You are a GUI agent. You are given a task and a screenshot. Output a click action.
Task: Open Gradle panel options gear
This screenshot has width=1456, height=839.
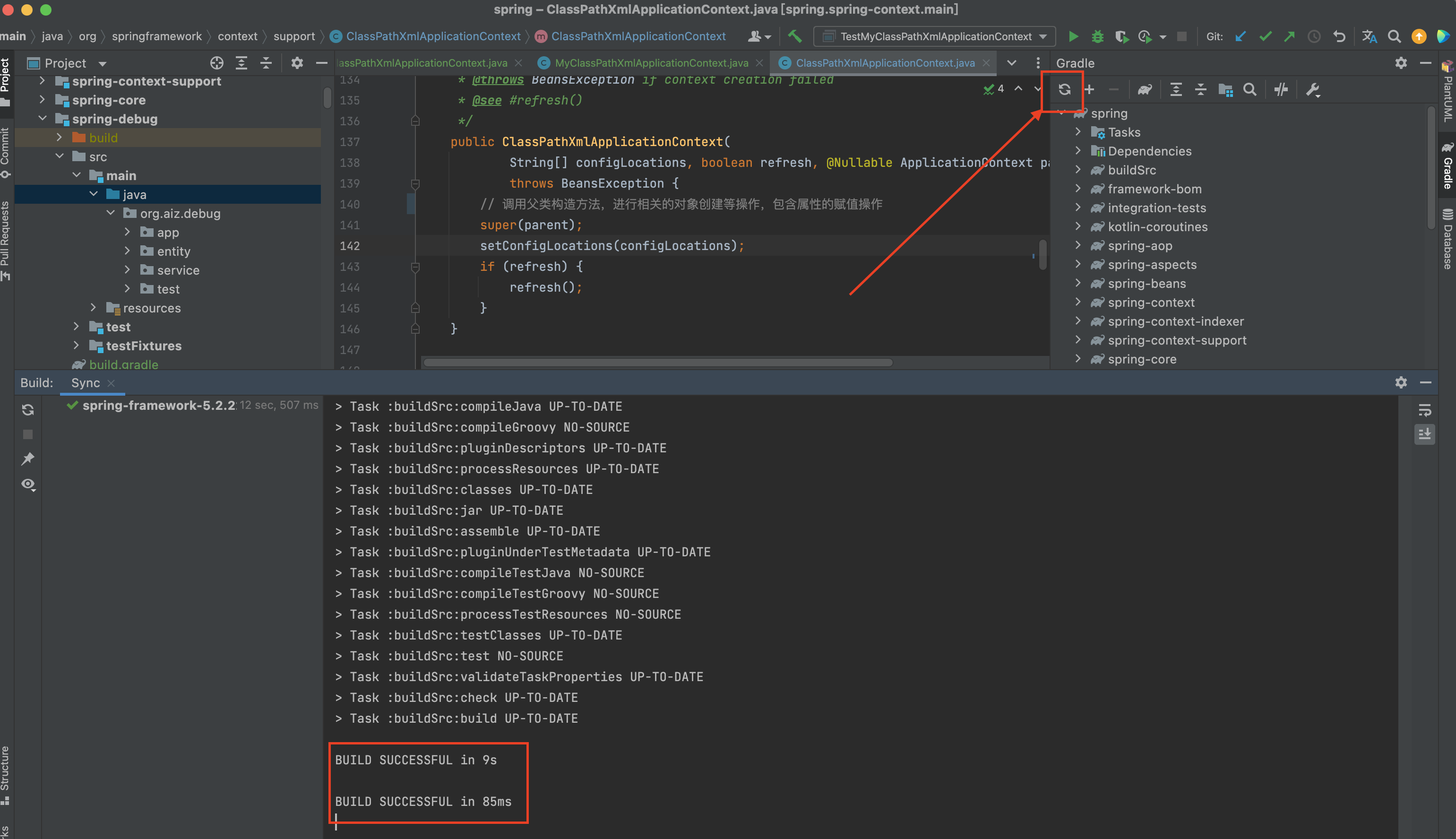(1401, 63)
